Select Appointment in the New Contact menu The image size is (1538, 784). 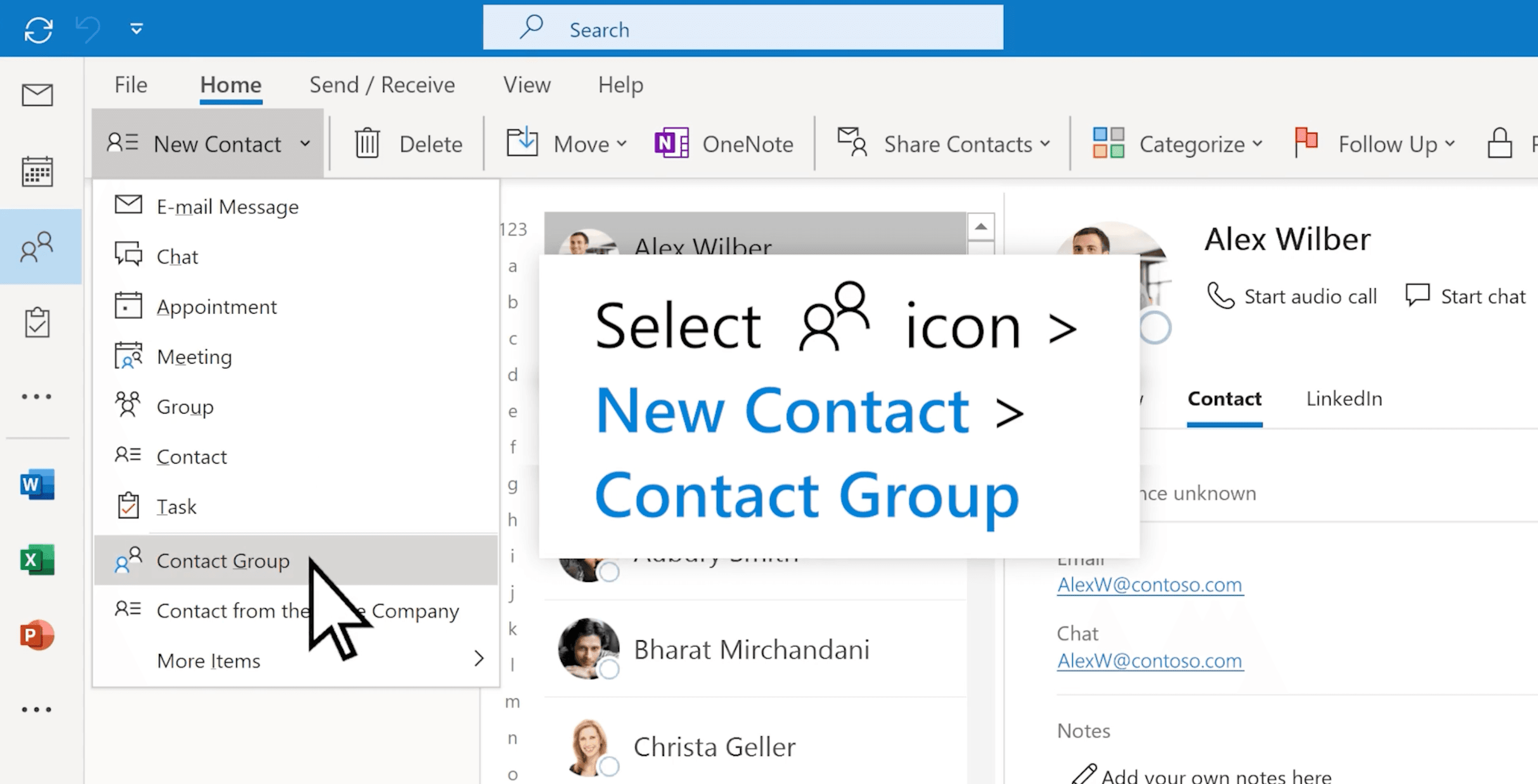pyautogui.click(x=216, y=307)
